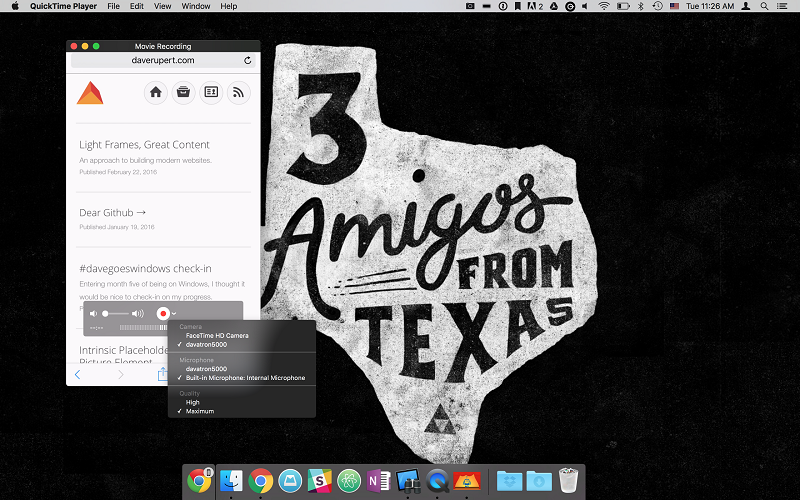Click the home icon on daverupert.com
The image size is (800, 500).
coord(155,93)
